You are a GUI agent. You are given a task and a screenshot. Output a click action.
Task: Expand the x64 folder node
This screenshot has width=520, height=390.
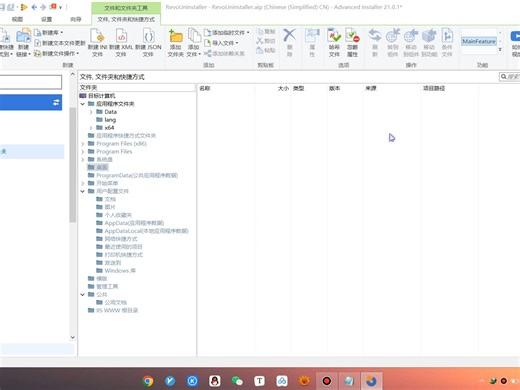tap(91, 128)
